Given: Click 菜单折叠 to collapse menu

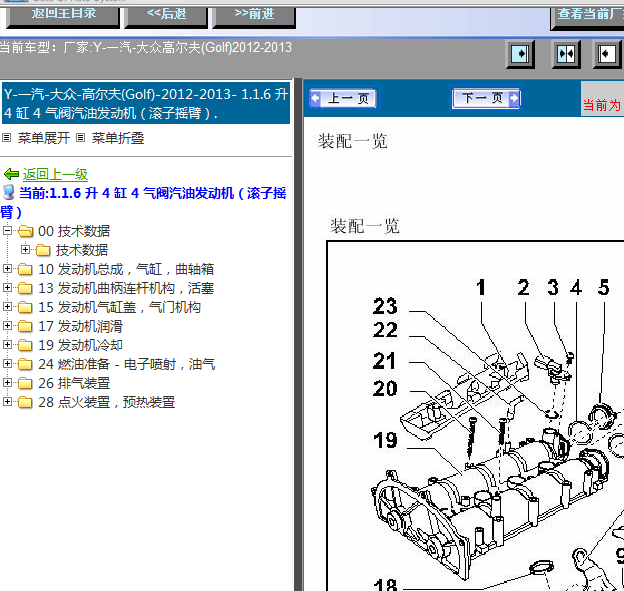Looking at the screenshot, I should point(118,138).
